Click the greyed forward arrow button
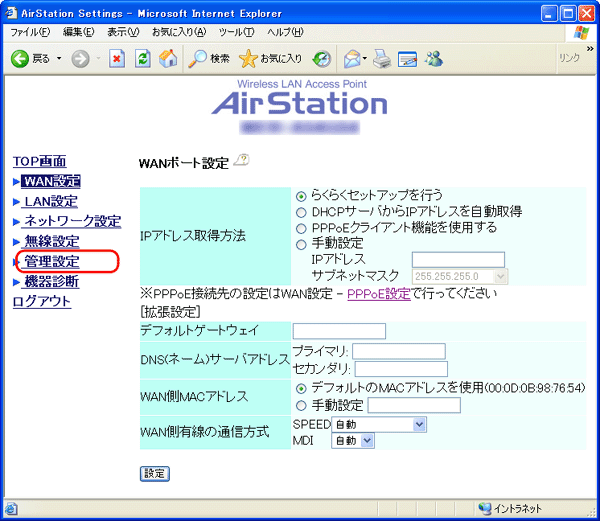This screenshot has width=600, height=521. coord(80,59)
